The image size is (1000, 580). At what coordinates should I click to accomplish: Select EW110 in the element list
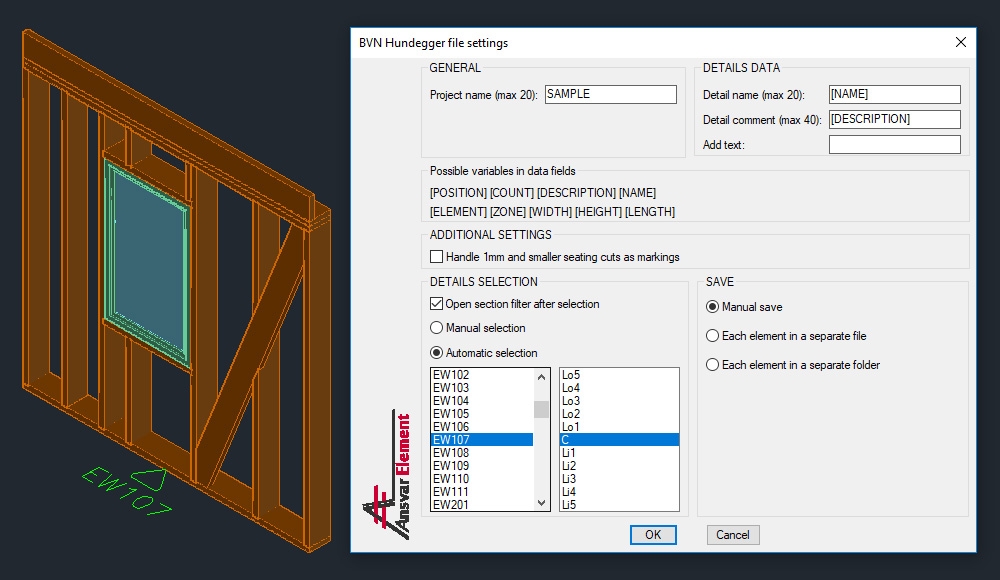[x=482, y=479]
